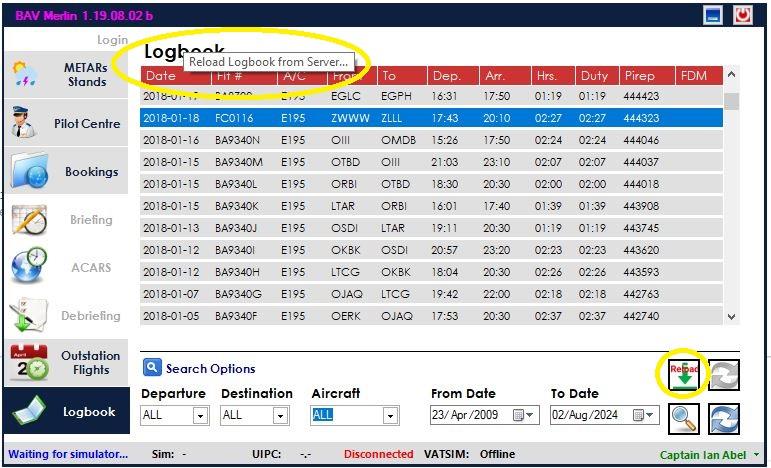The image size is (771, 468).
Task: Expand the Departure dropdown
Action: click(x=200, y=416)
